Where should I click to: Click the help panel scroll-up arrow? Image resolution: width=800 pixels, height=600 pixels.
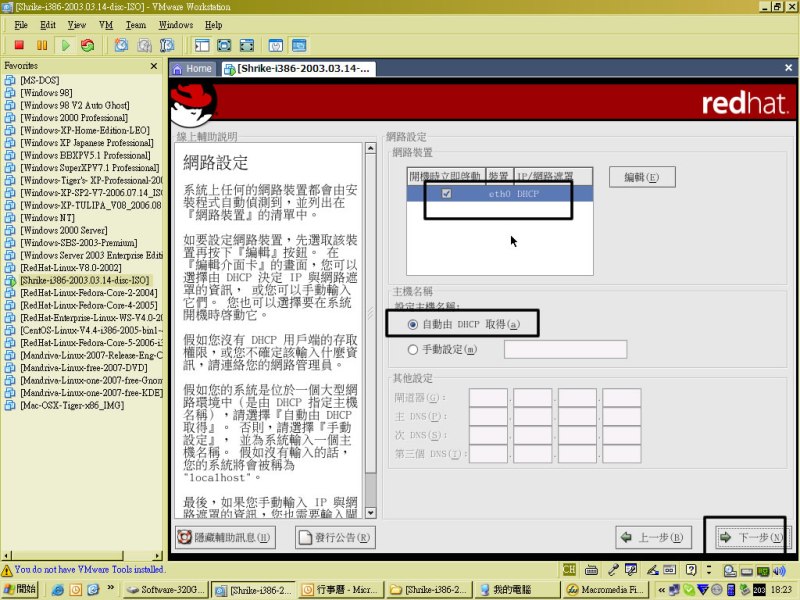(x=370, y=148)
